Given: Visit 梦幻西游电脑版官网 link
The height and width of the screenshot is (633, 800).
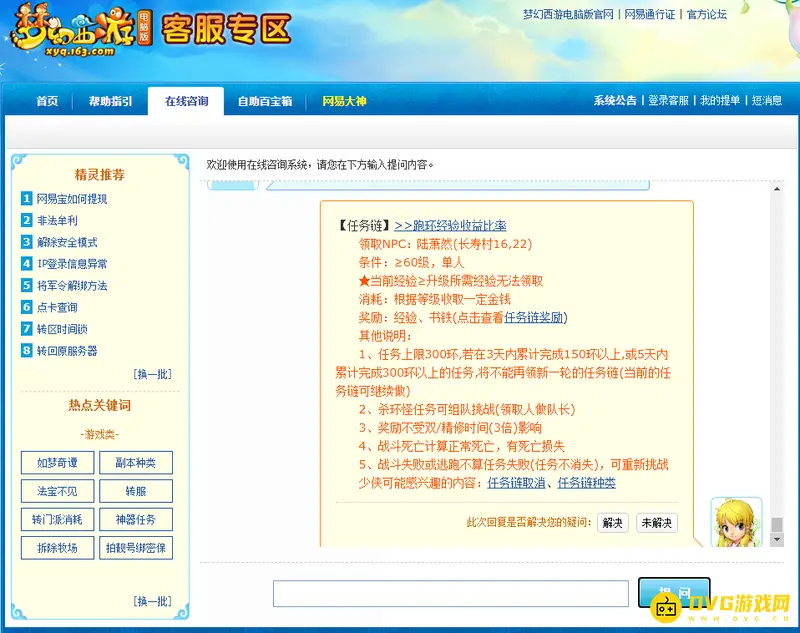Looking at the screenshot, I should [568, 14].
